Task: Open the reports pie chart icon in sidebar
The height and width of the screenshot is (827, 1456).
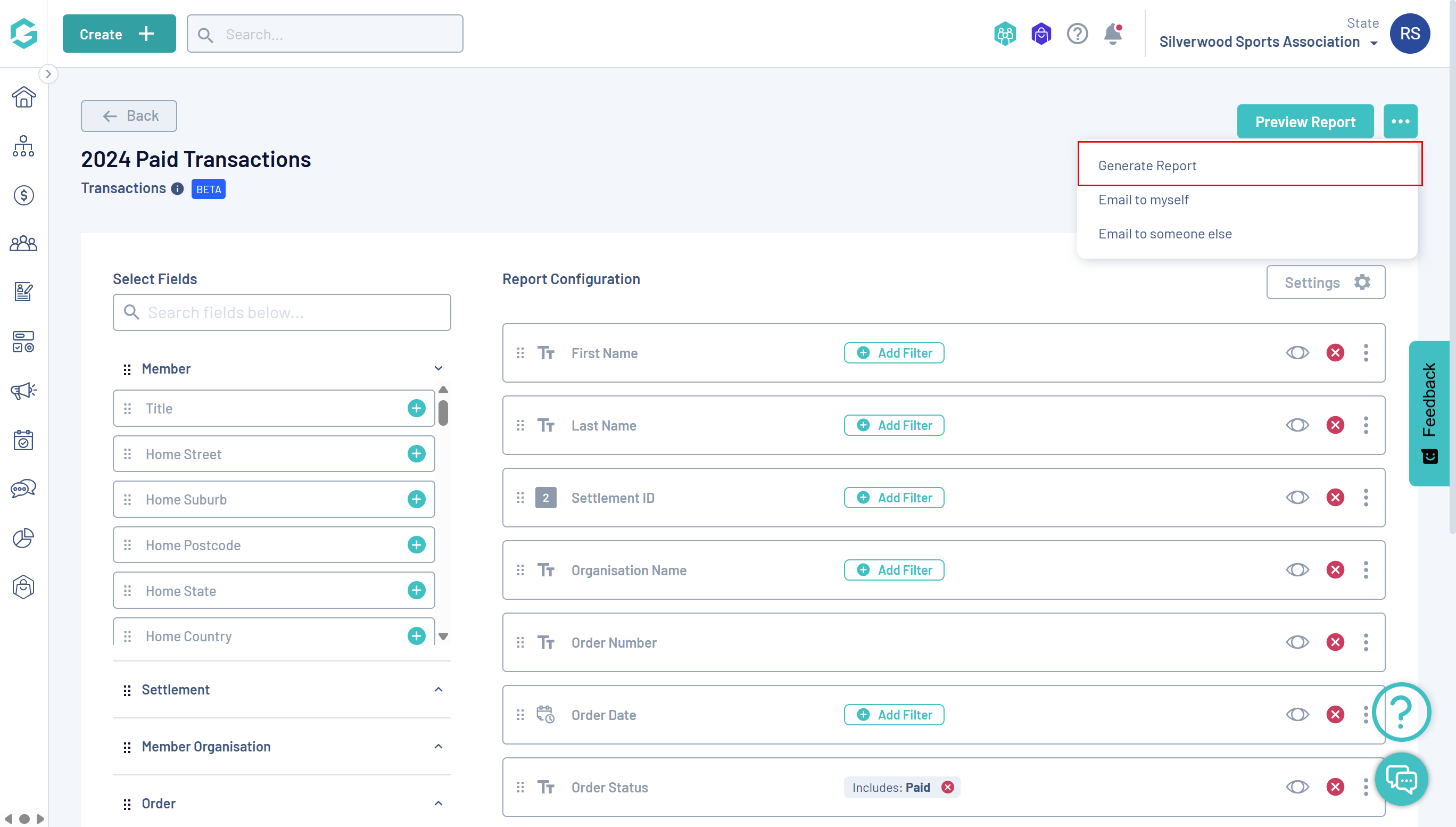Action: click(23, 537)
